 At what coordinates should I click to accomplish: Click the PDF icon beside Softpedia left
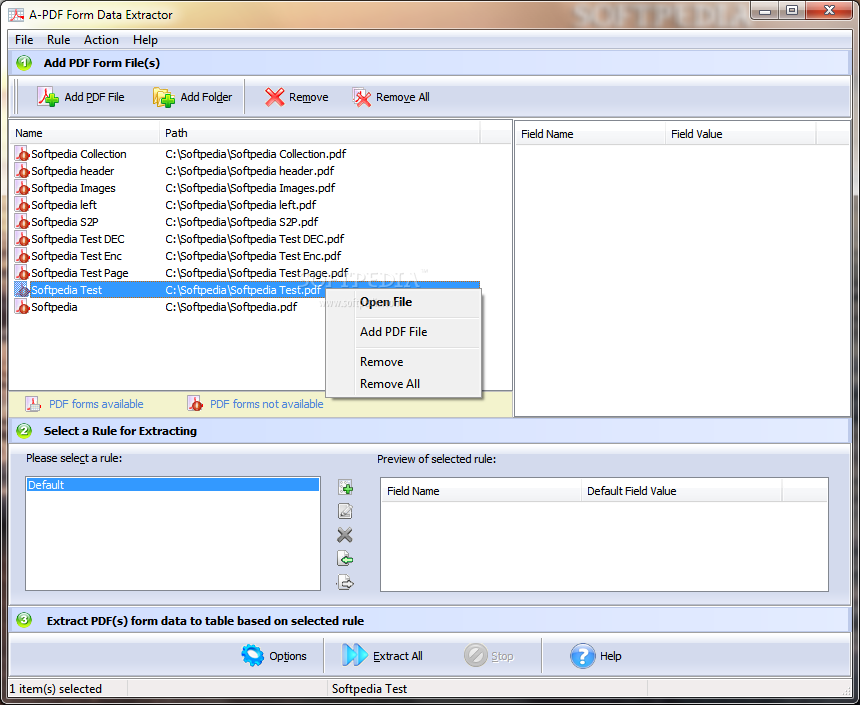[x=22, y=205]
